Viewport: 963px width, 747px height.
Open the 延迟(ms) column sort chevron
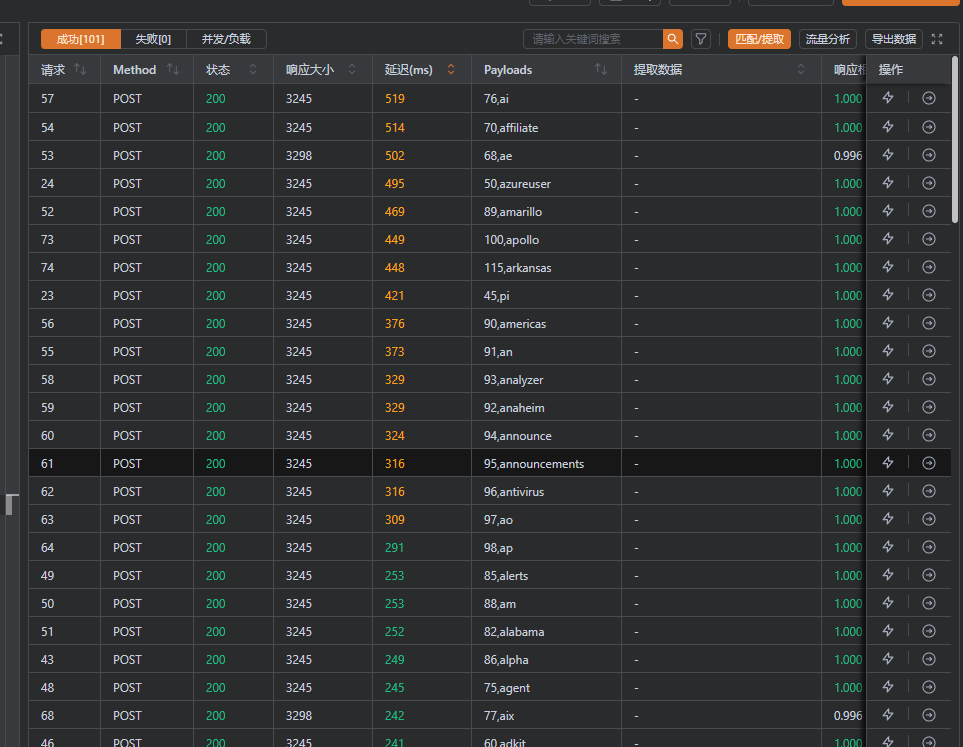coord(451,69)
